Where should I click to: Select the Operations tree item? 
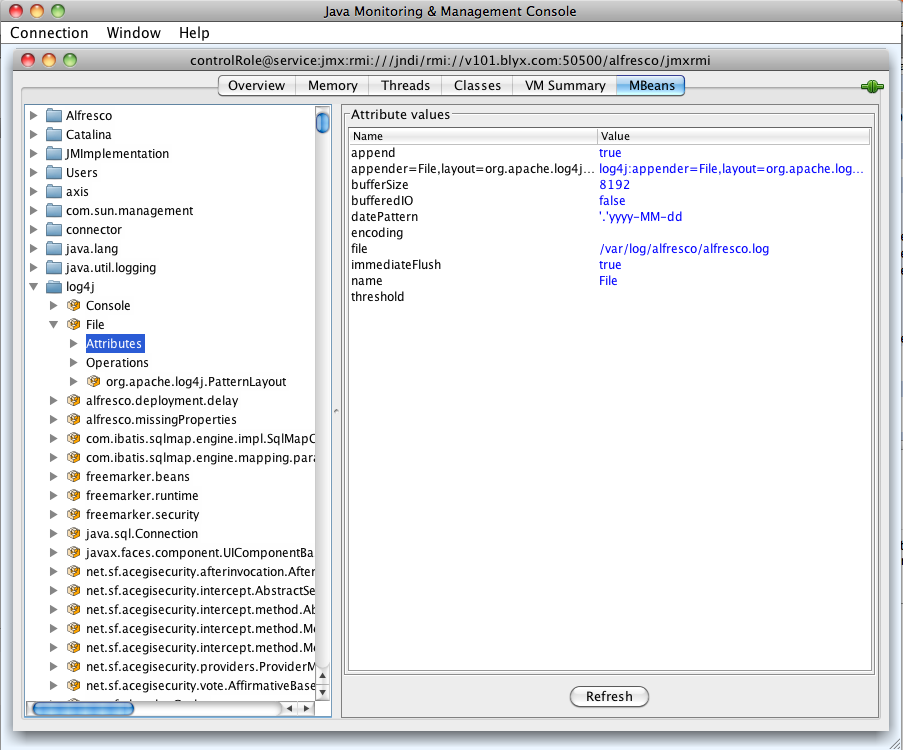(117, 362)
